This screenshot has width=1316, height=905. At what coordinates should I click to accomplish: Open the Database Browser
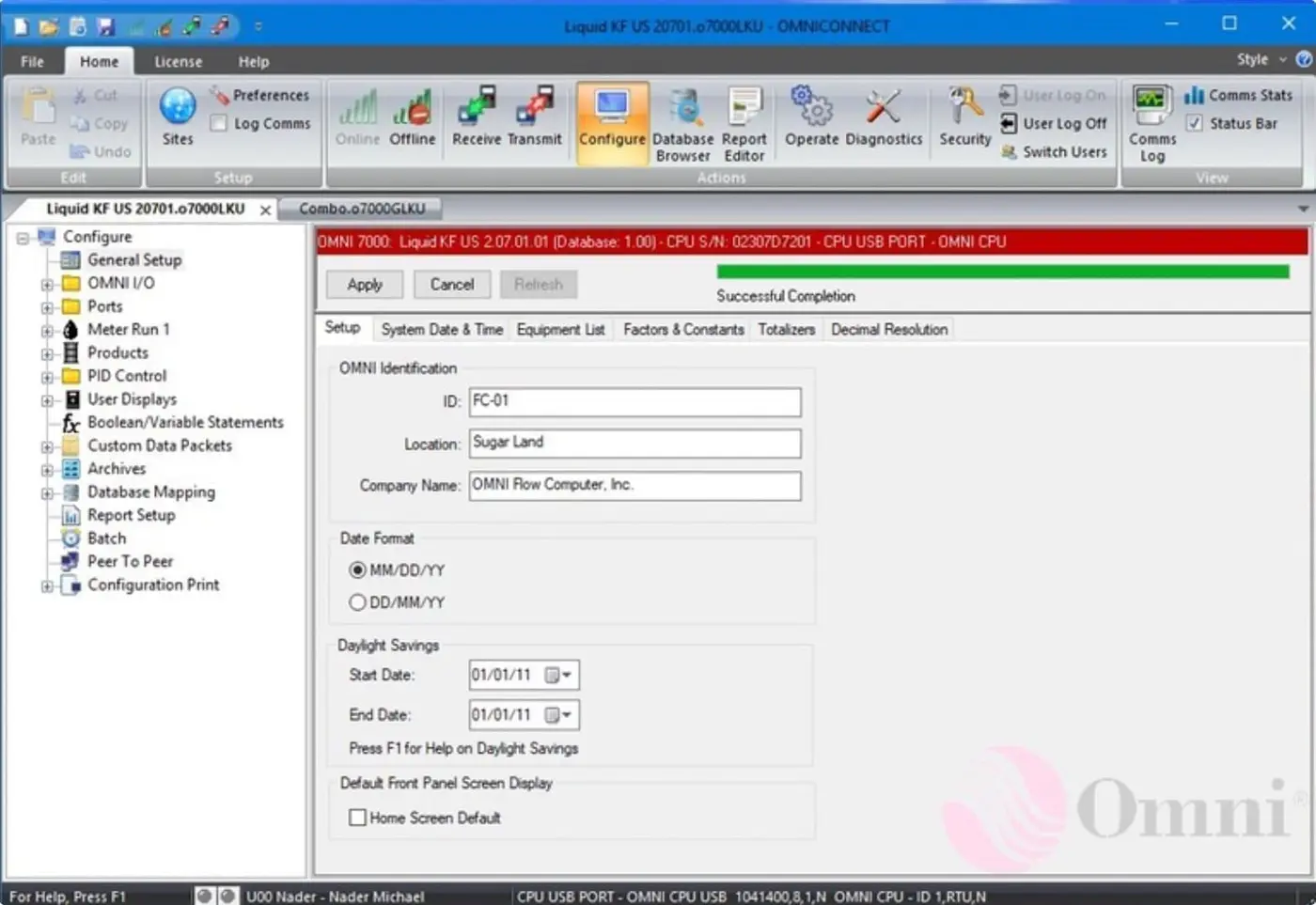point(683,123)
